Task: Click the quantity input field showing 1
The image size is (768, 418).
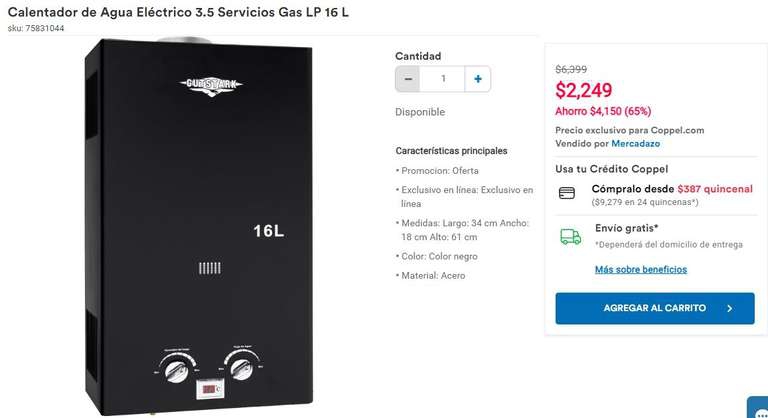Action: [x=443, y=79]
